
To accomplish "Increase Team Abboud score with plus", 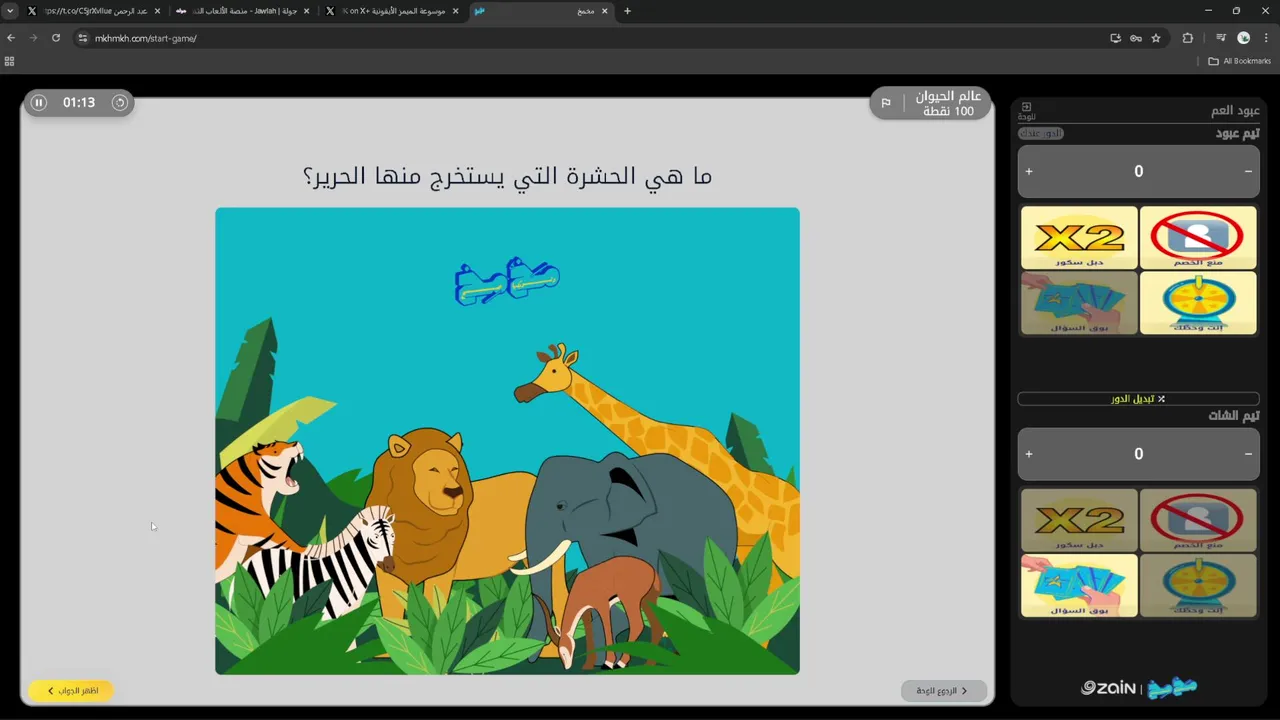I will [1029, 171].
